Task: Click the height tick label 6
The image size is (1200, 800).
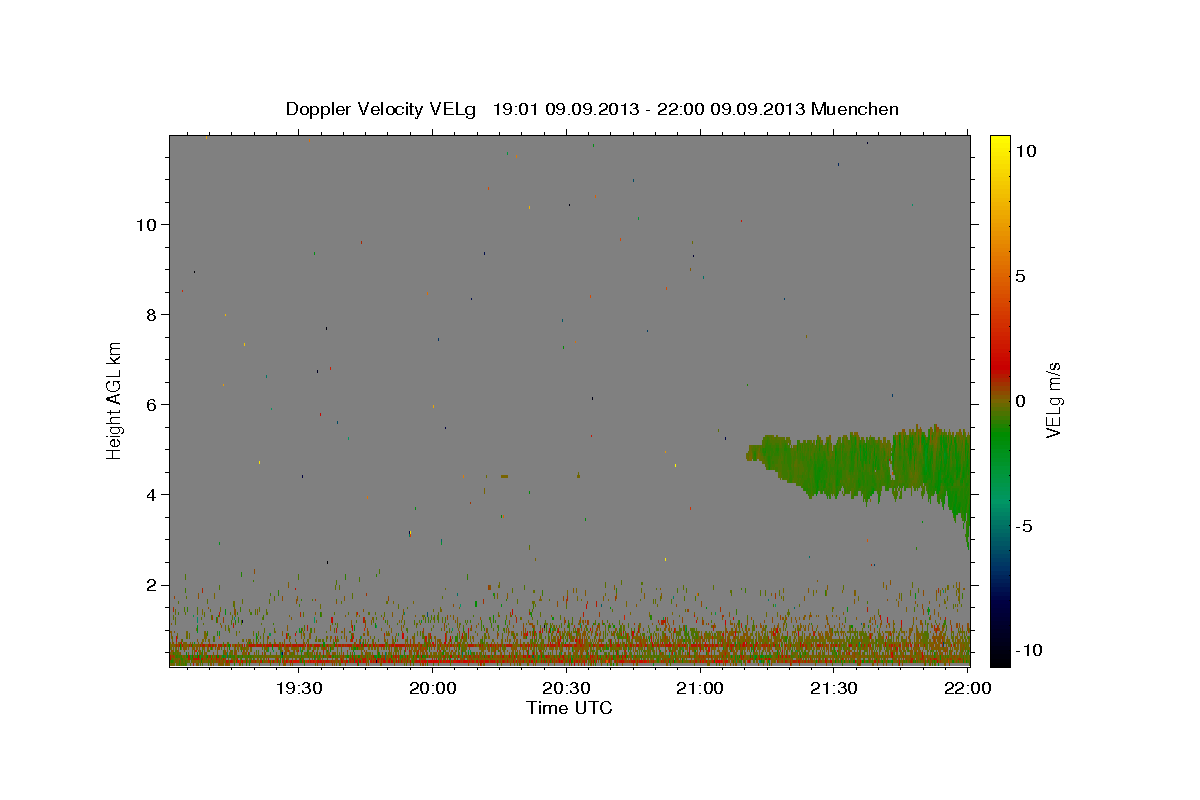Action: coord(151,404)
